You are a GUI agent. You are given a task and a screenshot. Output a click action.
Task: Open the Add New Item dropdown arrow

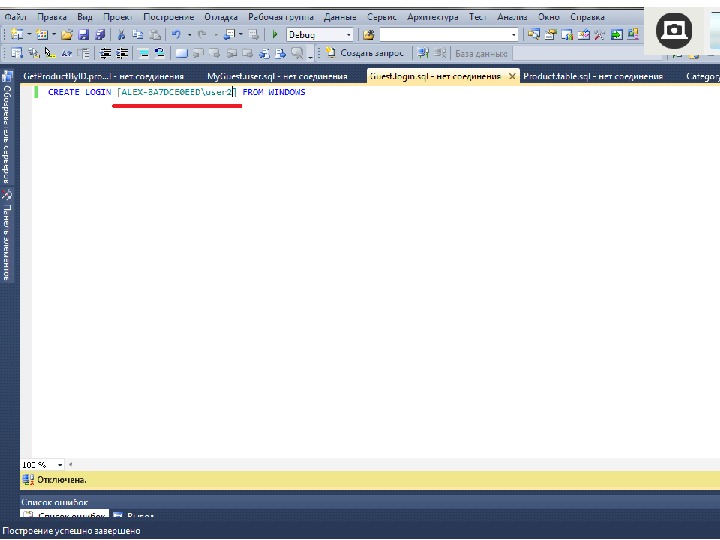pos(54,34)
